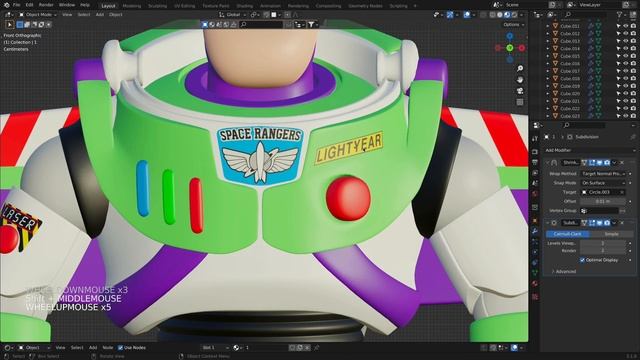Screen dimensions: 640x360
Task: Click the red X axis gizmo
Action: pos(522,48)
